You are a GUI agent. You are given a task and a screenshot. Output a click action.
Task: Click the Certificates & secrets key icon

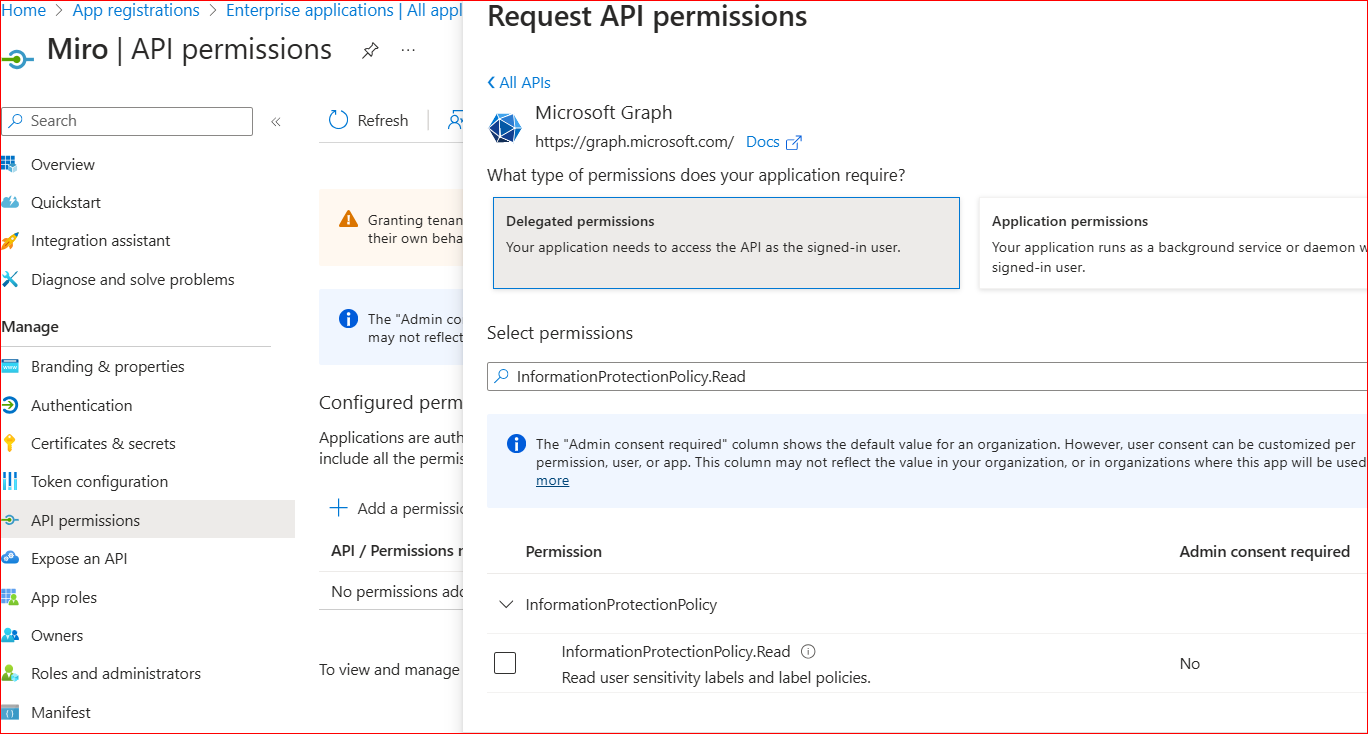[x=10, y=443]
